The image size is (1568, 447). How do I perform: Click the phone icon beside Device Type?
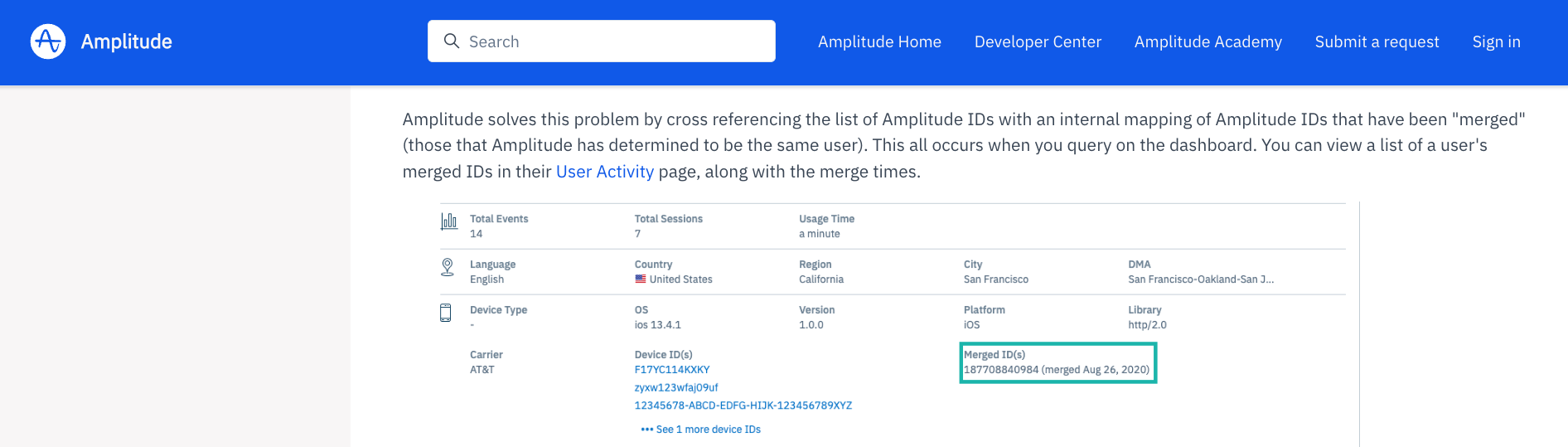click(x=446, y=313)
